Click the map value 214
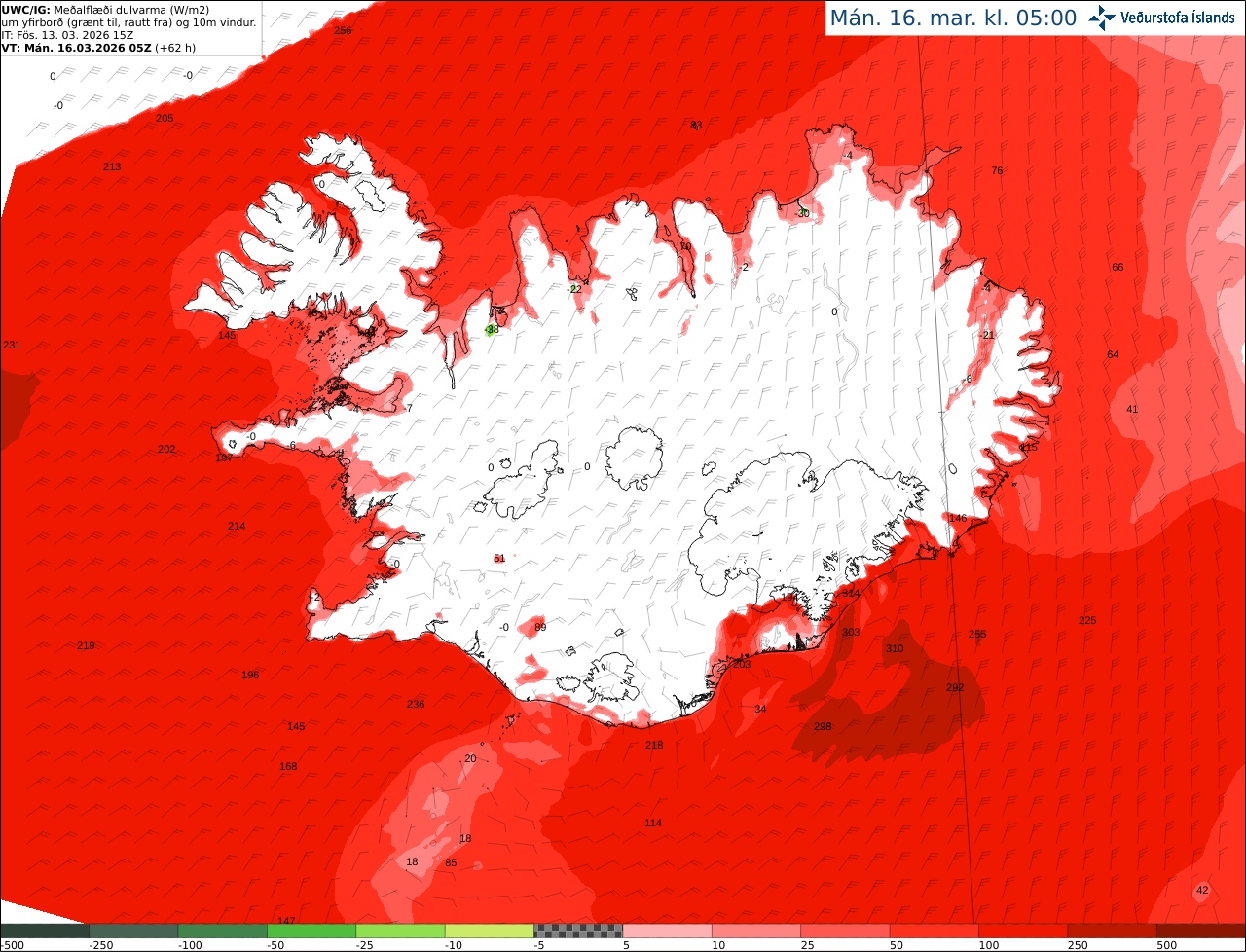 [x=237, y=526]
